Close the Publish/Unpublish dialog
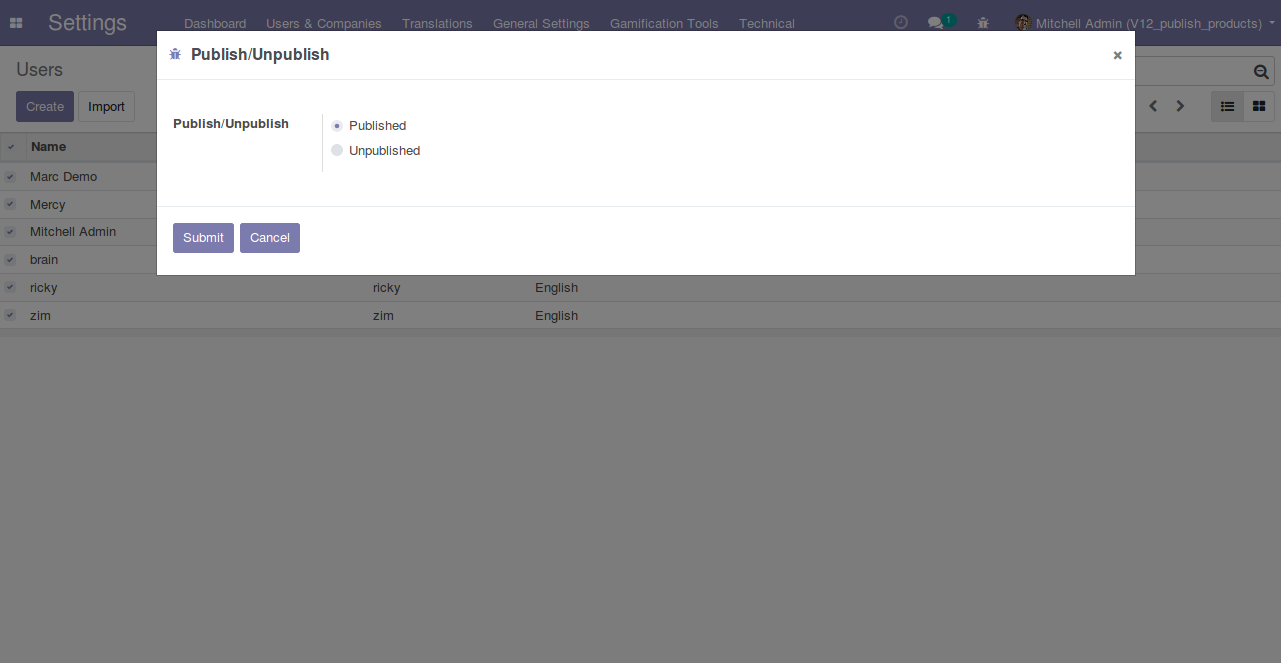The width and height of the screenshot is (1281, 663). click(x=1117, y=56)
